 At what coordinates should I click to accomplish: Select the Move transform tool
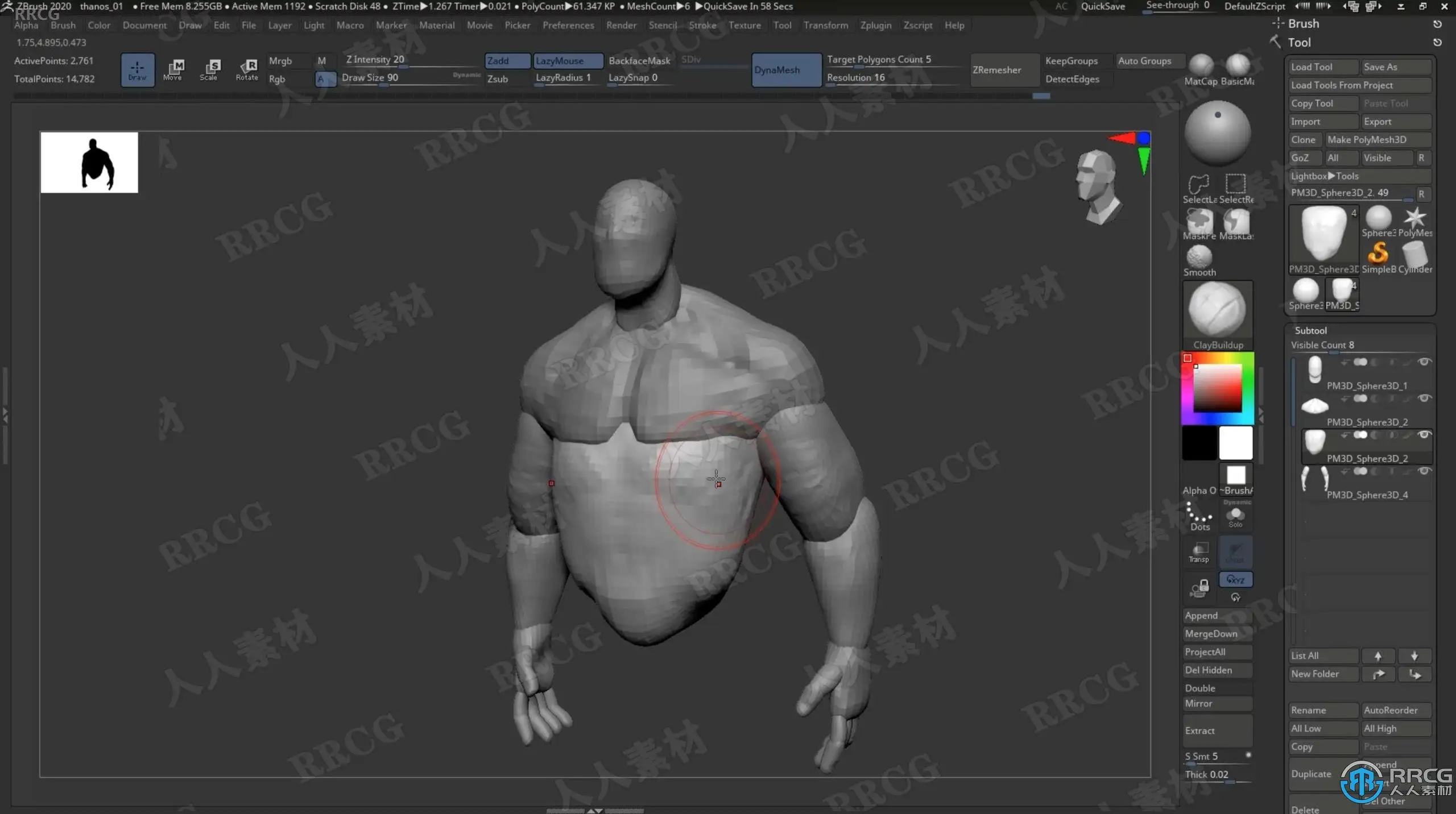173,69
